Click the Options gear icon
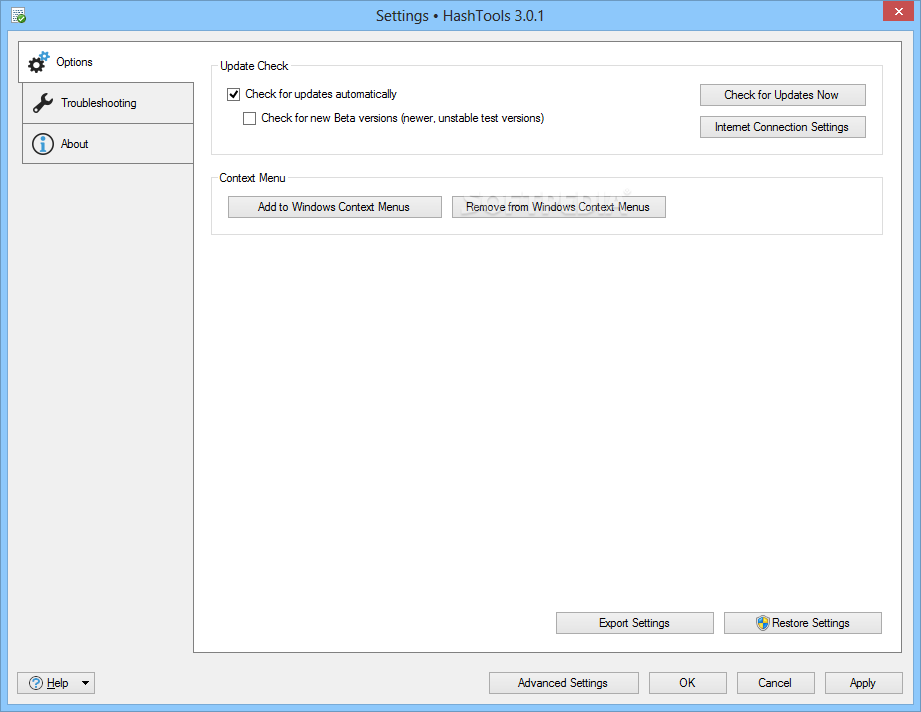 pyautogui.click(x=39, y=62)
